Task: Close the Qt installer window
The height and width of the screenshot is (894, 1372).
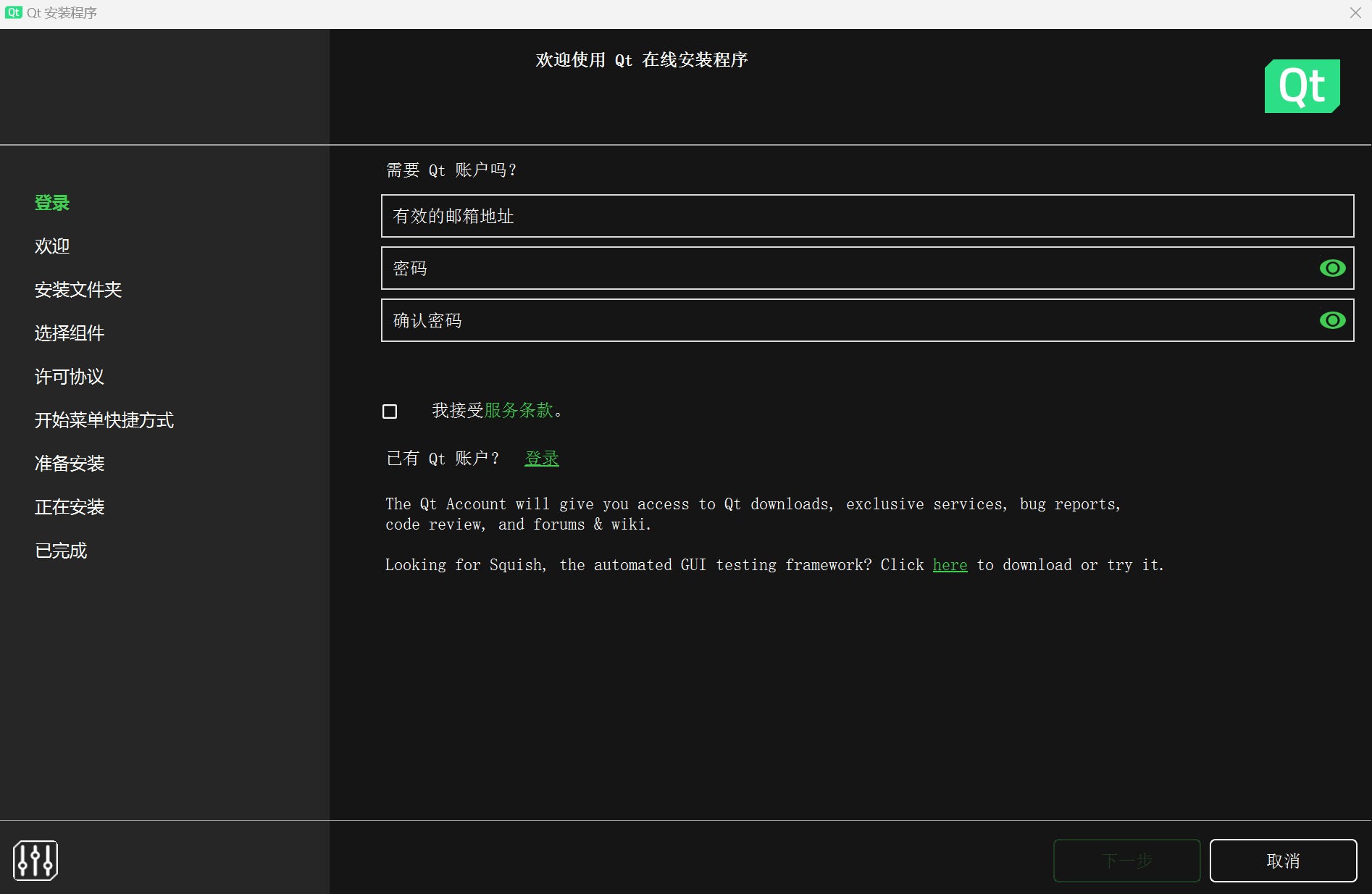Action: [x=1355, y=13]
